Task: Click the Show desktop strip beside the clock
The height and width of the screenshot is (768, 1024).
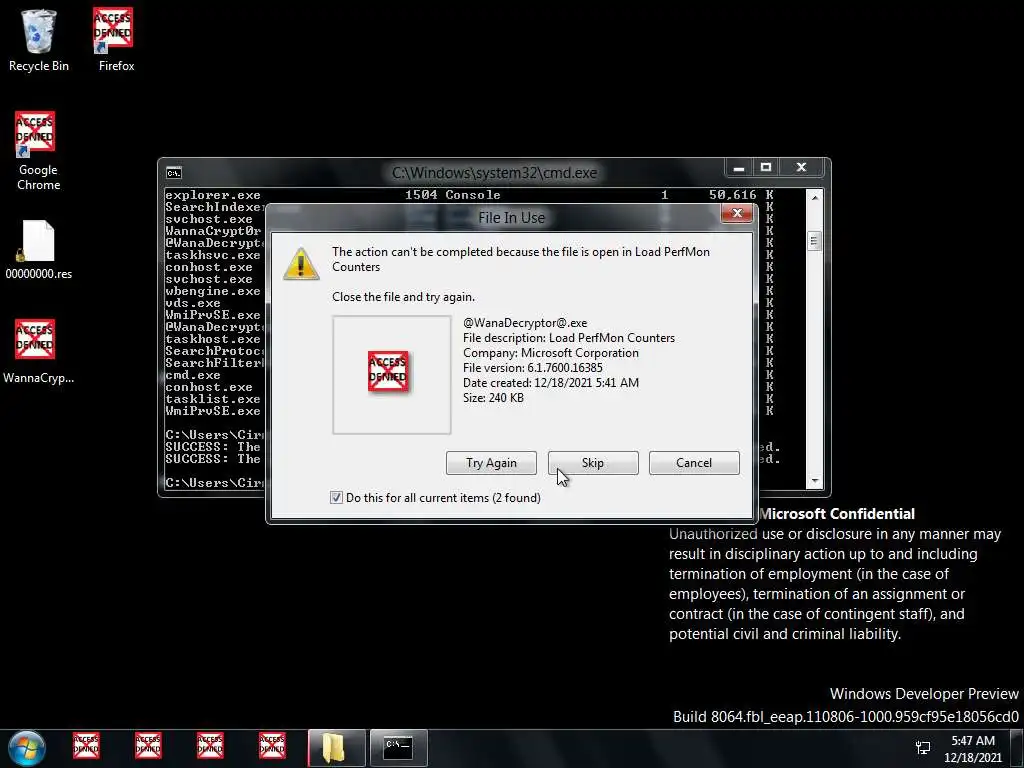Action: click(1017, 748)
